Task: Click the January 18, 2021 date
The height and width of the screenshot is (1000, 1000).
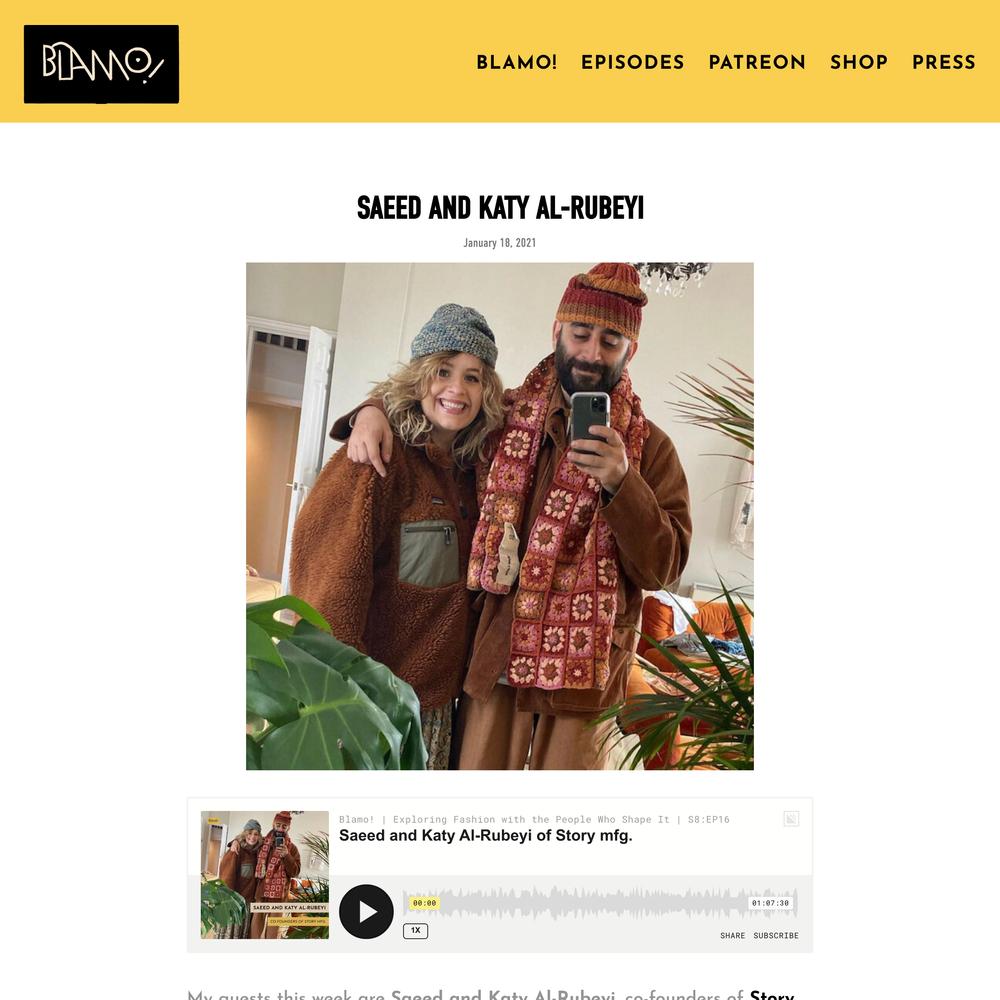Action: (499, 243)
